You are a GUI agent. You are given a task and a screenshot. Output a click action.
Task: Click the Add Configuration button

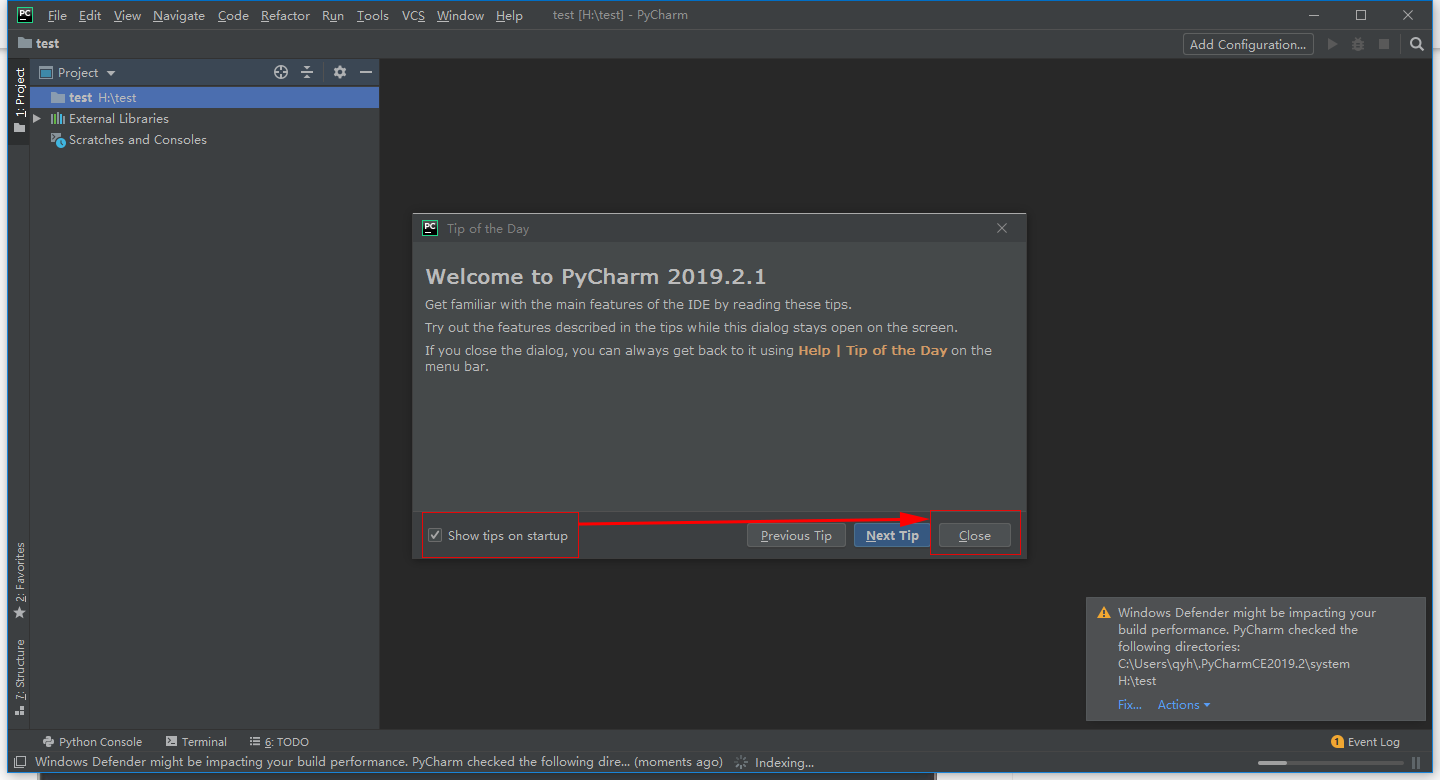click(x=1248, y=44)
